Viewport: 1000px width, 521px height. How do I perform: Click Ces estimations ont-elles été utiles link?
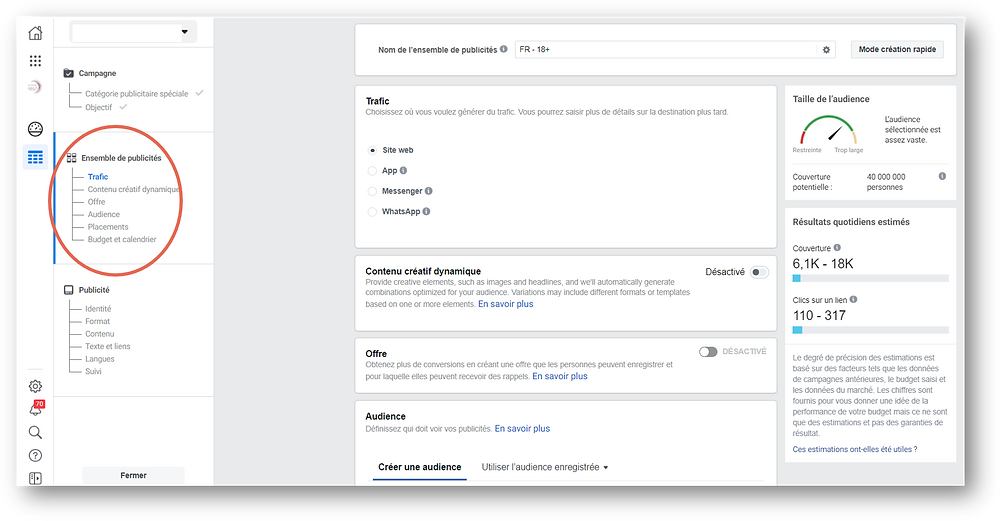[855, 449]
